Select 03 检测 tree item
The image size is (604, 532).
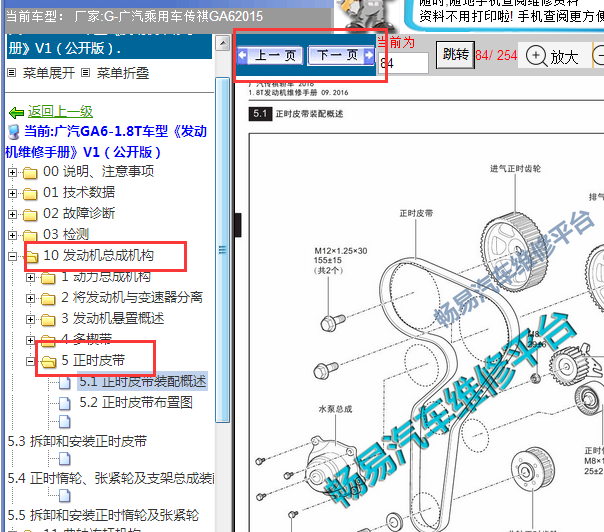coord(66,234)
